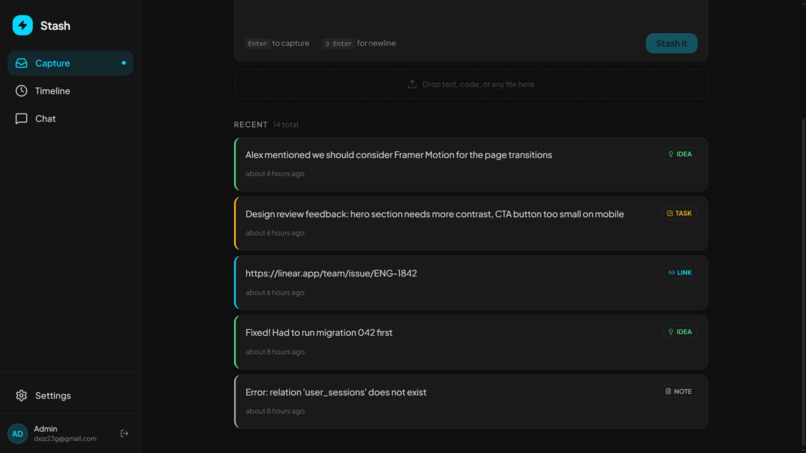
Task: Click the AD user avatar
Action: 17,433
